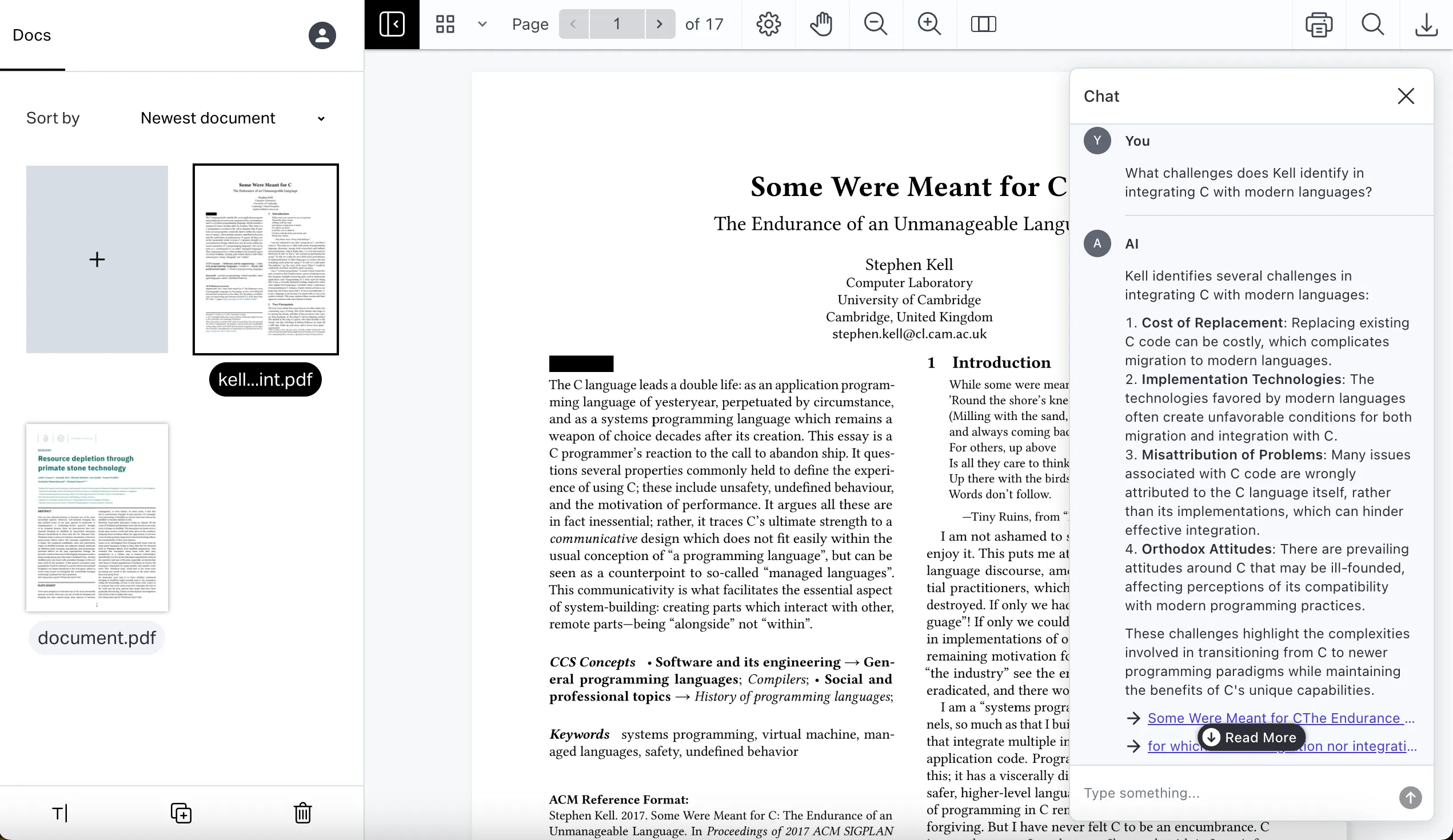Image resolution: width=1453 pixels, height=840 pixels.
Task: Zoom out of the document
Action: [x=875, y=24]
